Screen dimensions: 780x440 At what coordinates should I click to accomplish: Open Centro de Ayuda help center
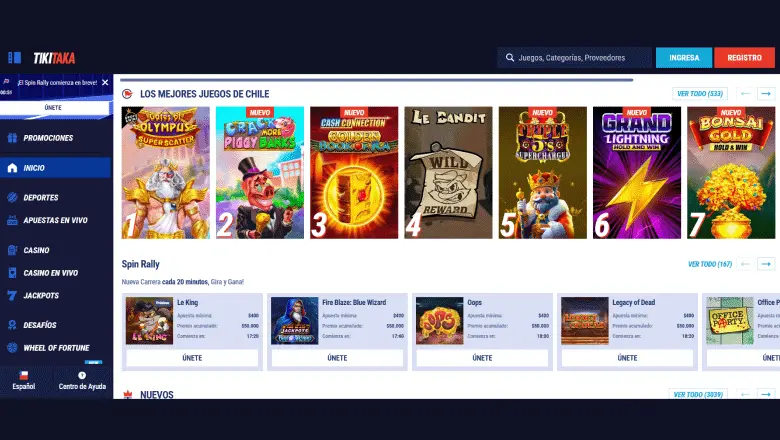82,381
